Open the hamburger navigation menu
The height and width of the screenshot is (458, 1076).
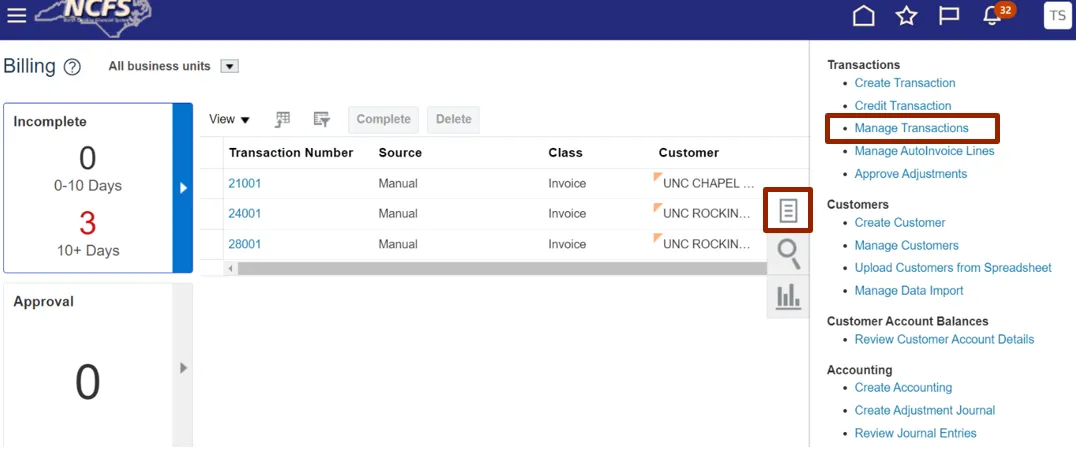(x=16, y=15)
